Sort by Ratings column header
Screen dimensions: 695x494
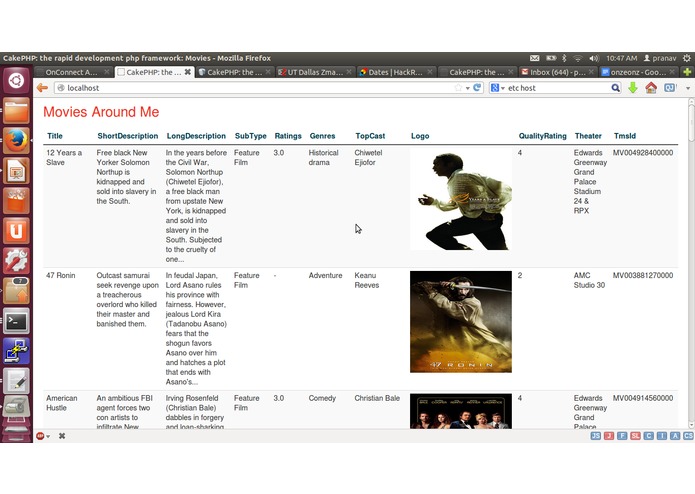288,136
